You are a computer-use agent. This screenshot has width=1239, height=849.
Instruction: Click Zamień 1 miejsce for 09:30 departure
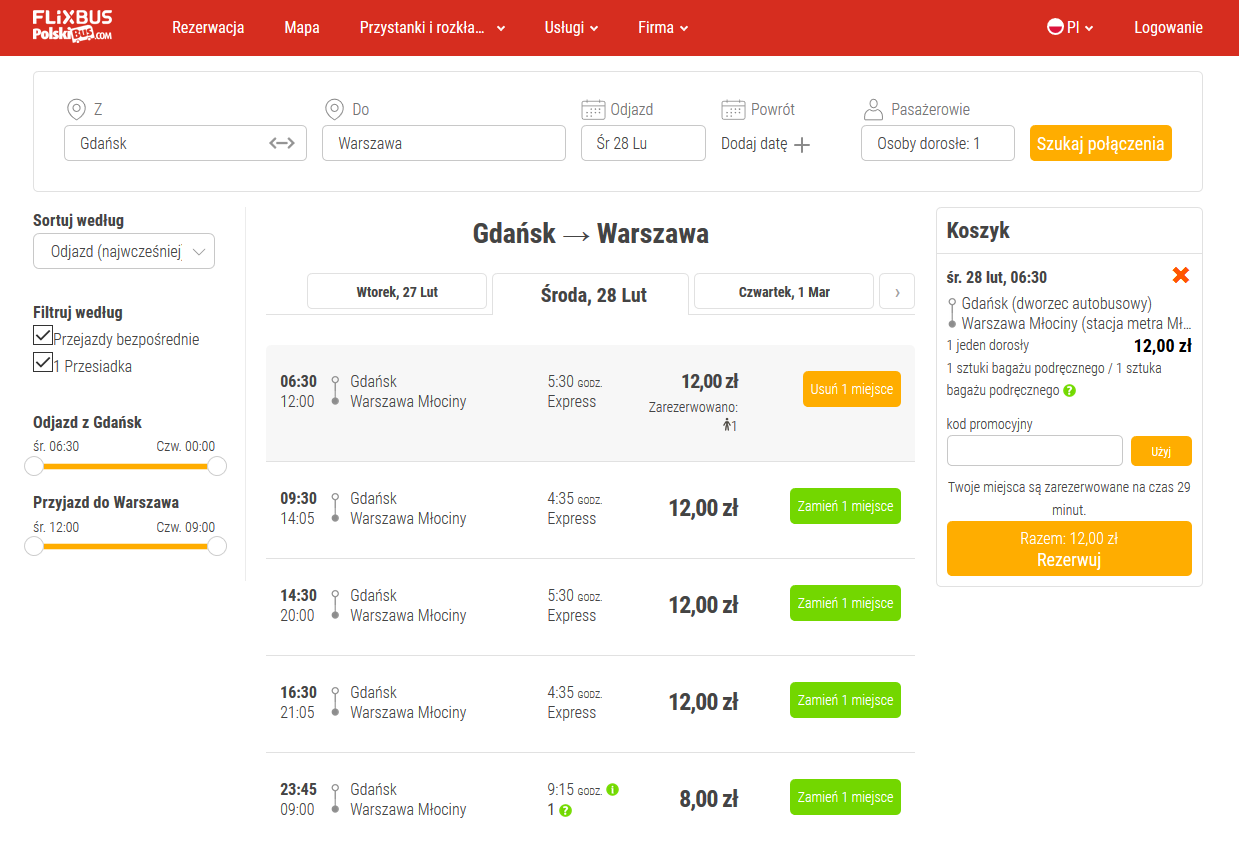[845, 506]
